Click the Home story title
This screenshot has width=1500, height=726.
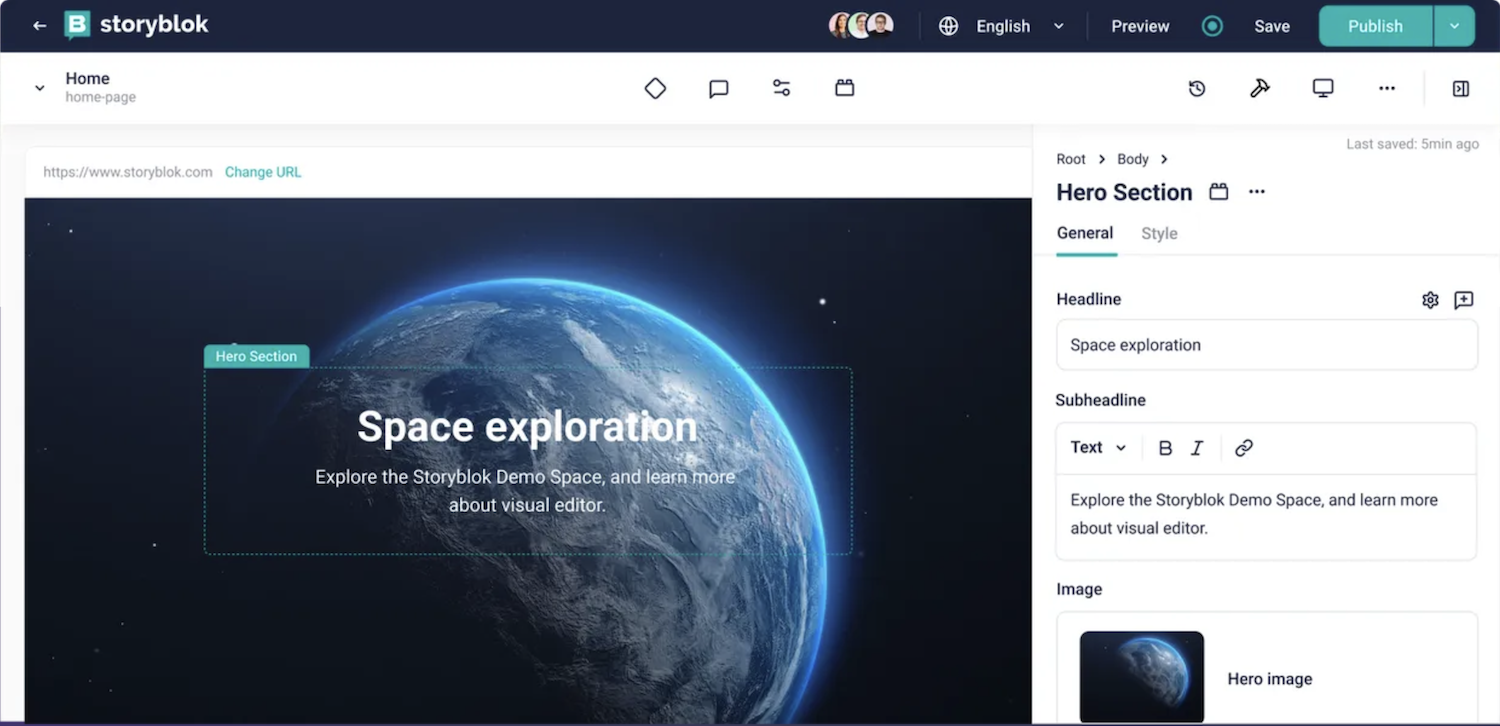coord(88,78)
